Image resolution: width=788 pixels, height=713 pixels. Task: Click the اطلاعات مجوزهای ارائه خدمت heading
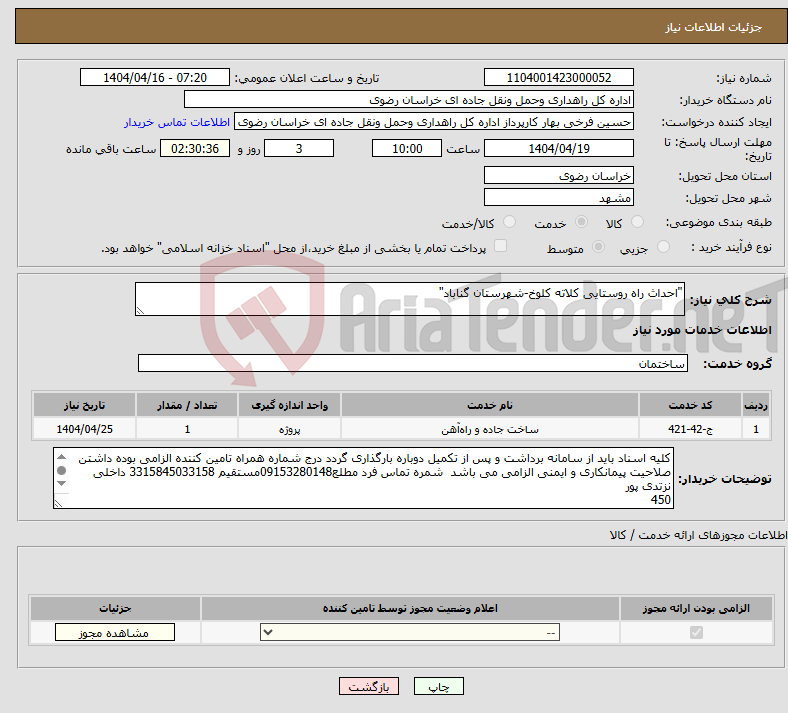[699, 535]
